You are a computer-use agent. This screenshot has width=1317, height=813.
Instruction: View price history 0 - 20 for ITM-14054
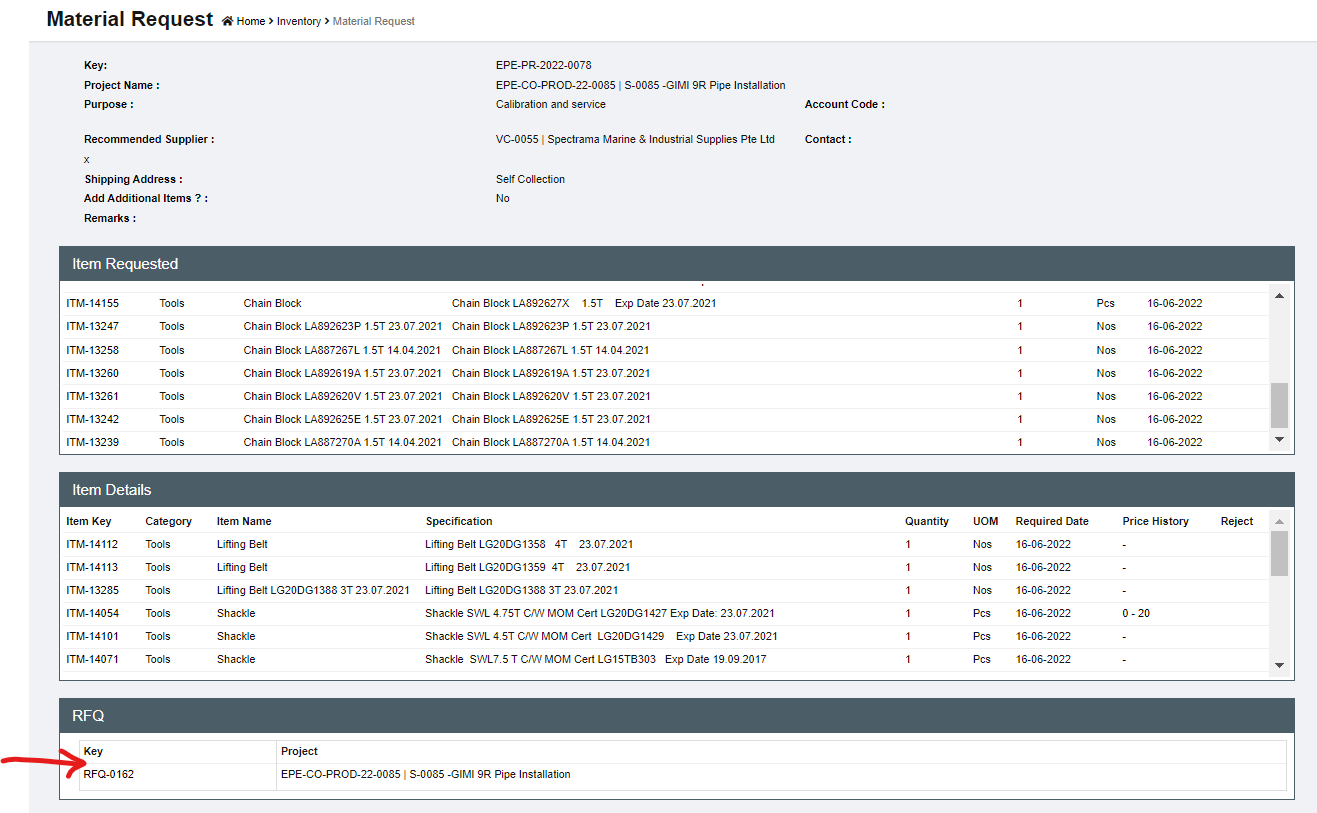point(1135,613)
